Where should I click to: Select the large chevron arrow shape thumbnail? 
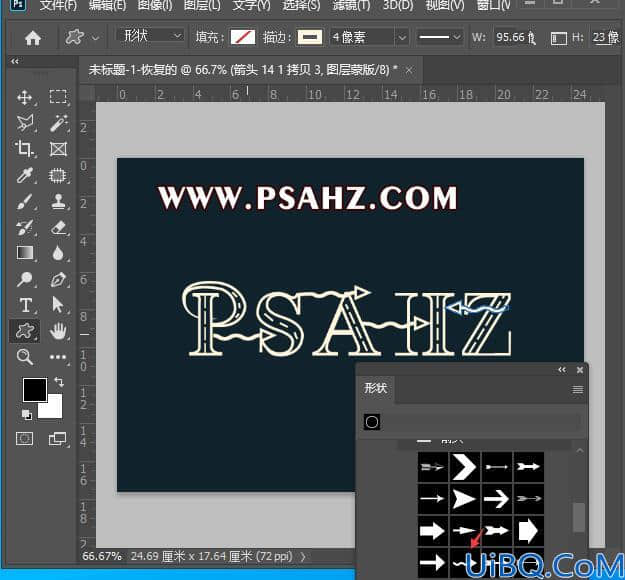pyautogui.click(x=464, y=467)
